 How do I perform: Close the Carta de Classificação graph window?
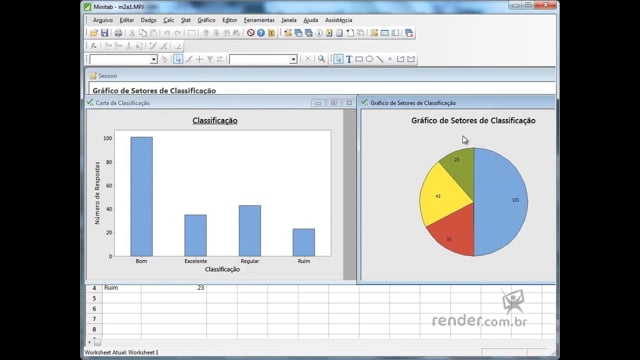pos(349,103)
